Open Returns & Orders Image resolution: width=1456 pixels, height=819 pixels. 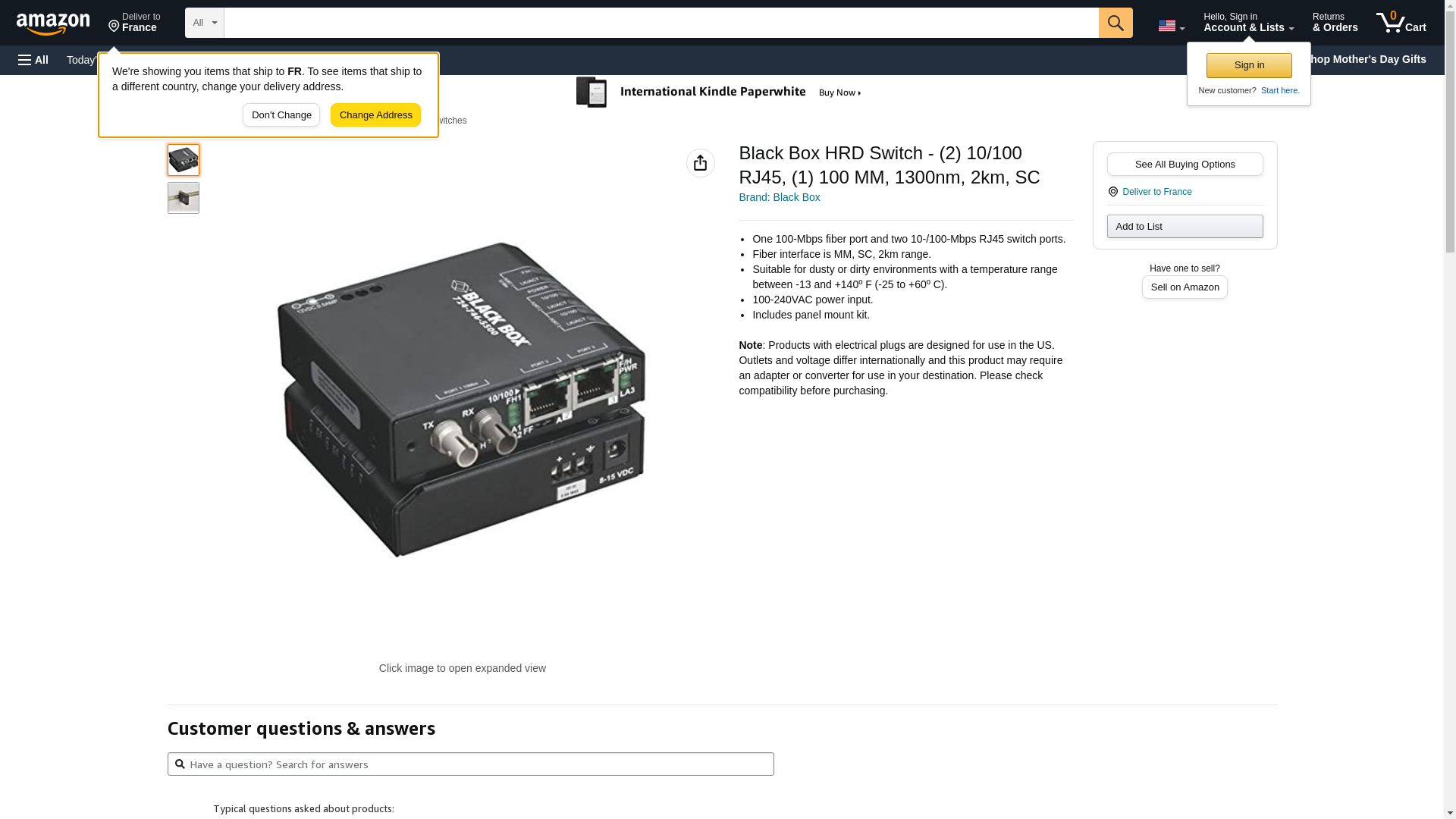coord(1334,23)
